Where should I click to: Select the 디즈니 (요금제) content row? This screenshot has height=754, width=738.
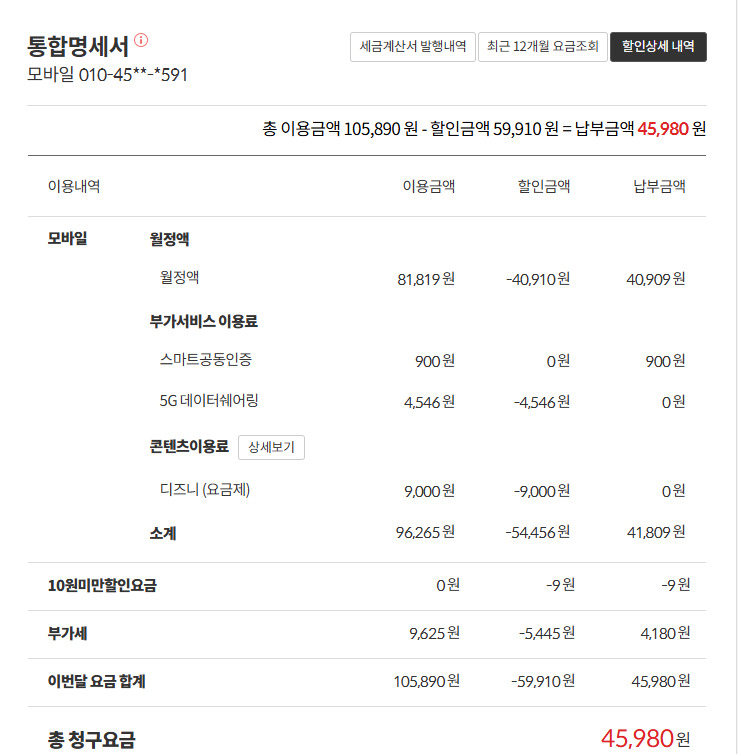pyautogui.click(x=204, y=490)
